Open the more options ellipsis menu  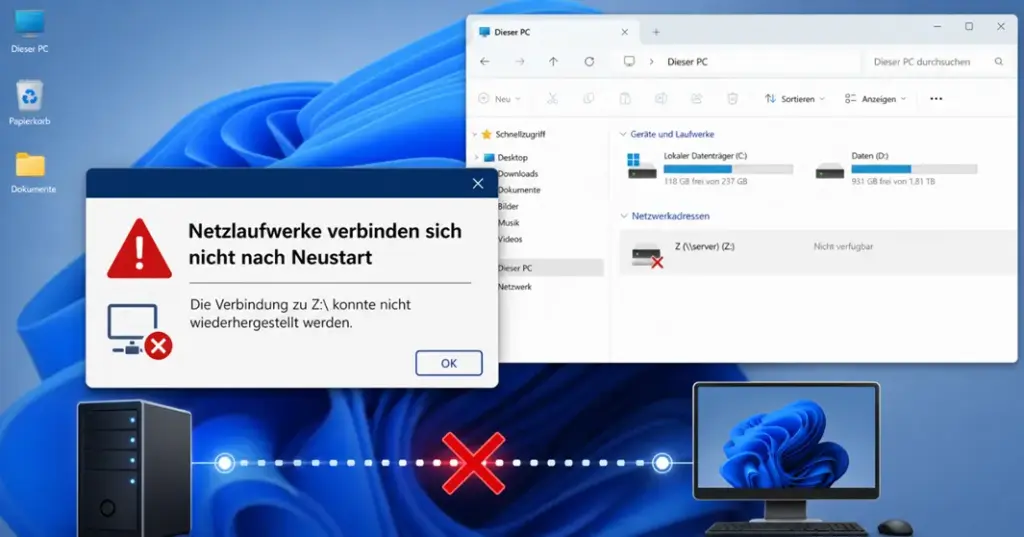(x=936, y=99)
